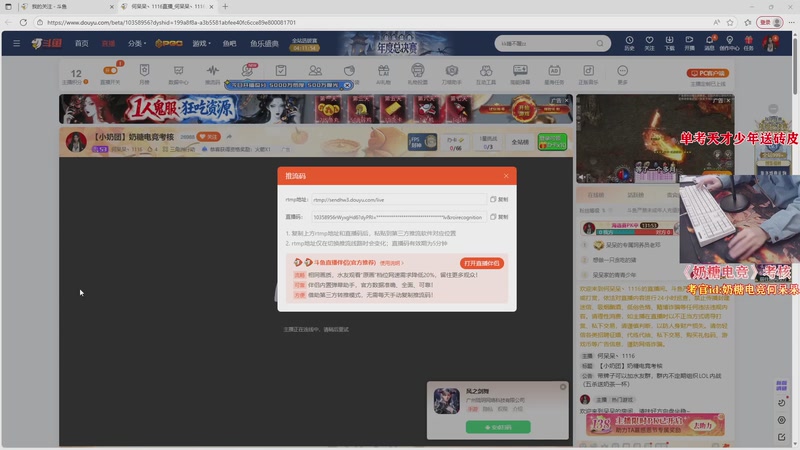
Task: Open the Douyu hamburger menu
Action: click(x=16, y=43)
